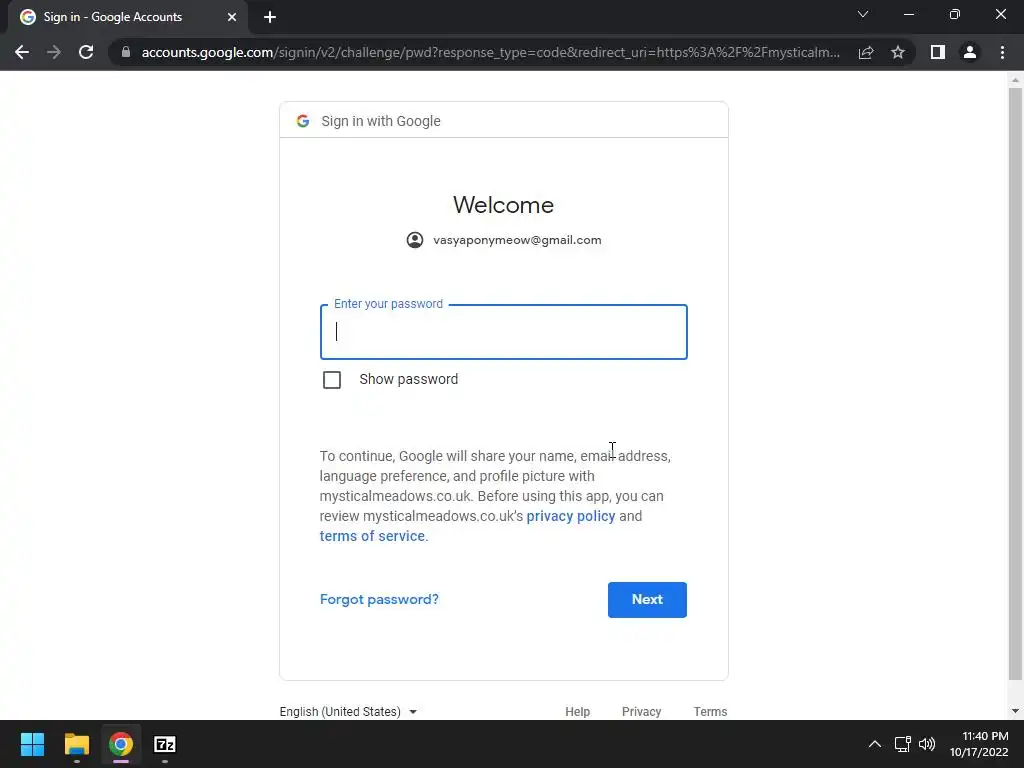Open the Terms footer link
Viewport: 1024px width, 768px height.
711,712
